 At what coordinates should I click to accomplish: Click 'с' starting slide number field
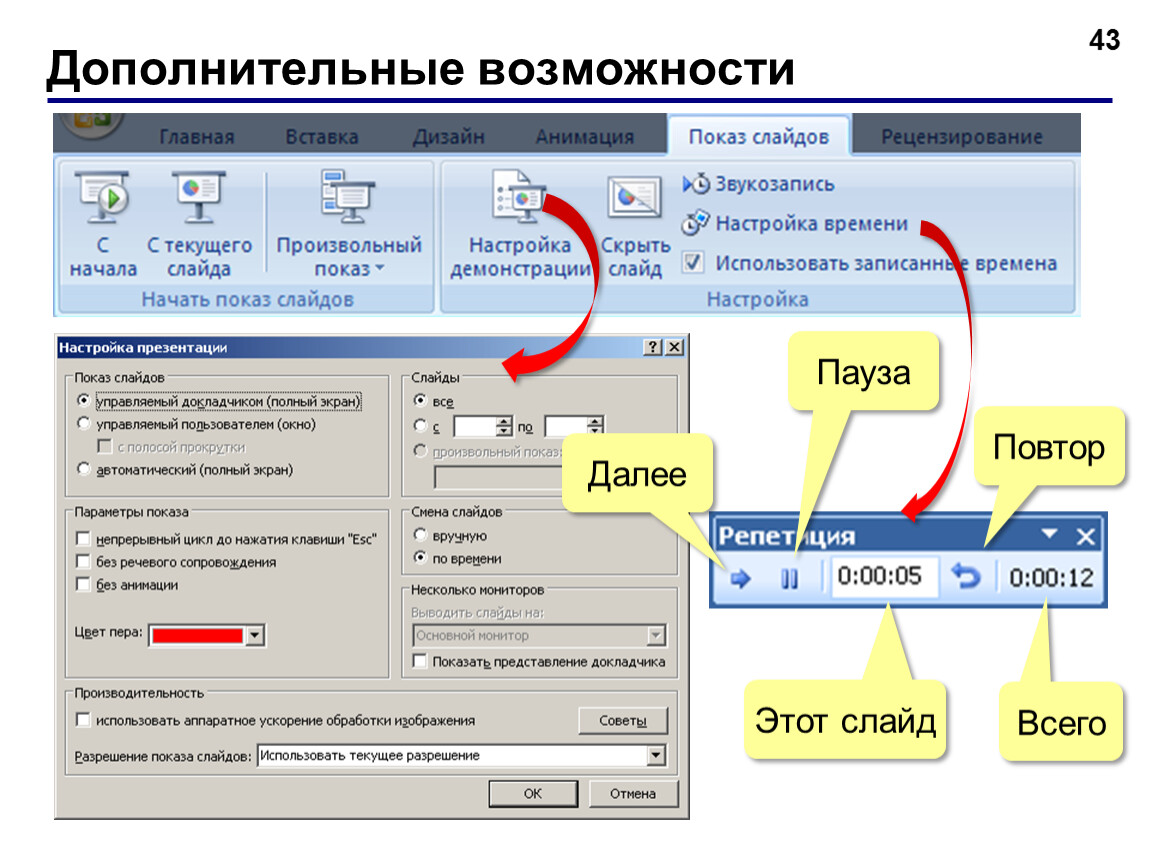[x=475, y=425]
